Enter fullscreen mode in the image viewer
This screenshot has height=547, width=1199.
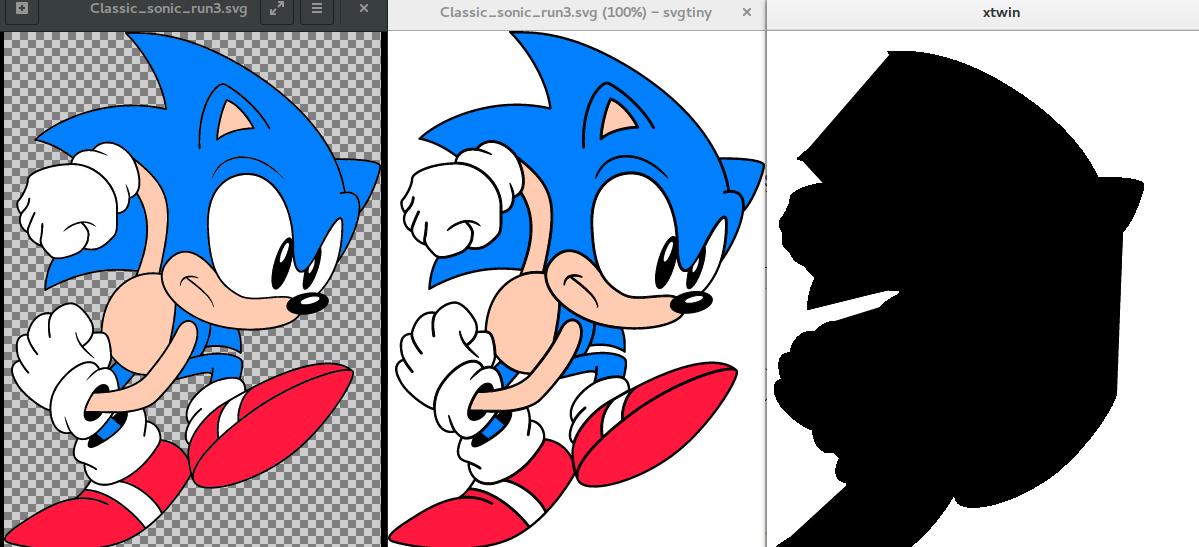(276, 9)
